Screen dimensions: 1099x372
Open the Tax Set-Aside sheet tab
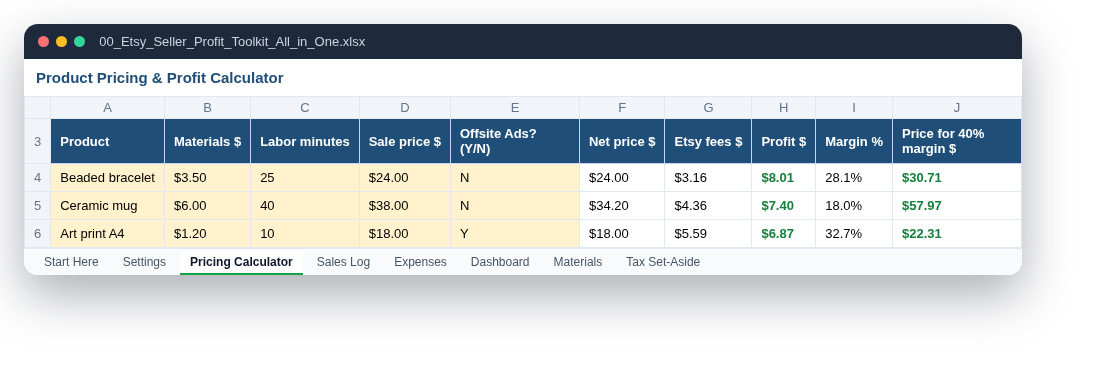coord(663,262)
